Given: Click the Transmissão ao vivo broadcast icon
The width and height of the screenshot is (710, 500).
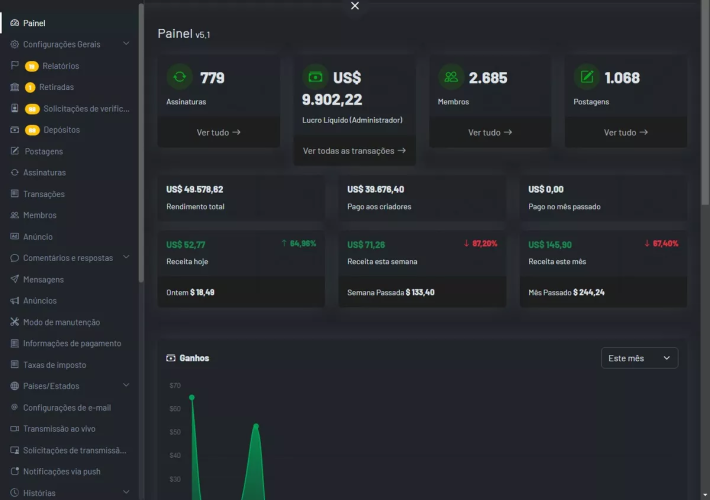Looking at the screenshot, I should click(x=14, y=429).
